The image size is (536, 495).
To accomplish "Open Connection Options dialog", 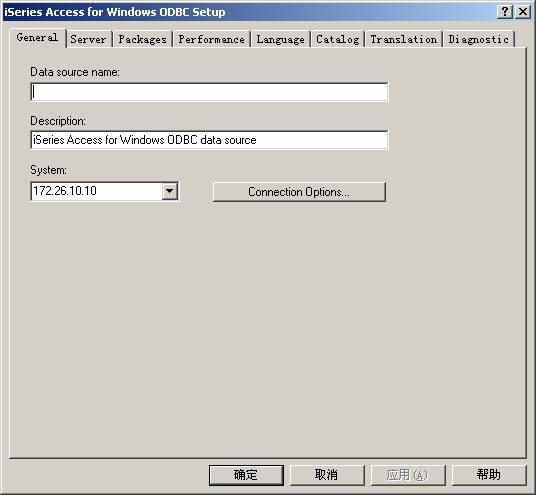I will tap(299, 192).
